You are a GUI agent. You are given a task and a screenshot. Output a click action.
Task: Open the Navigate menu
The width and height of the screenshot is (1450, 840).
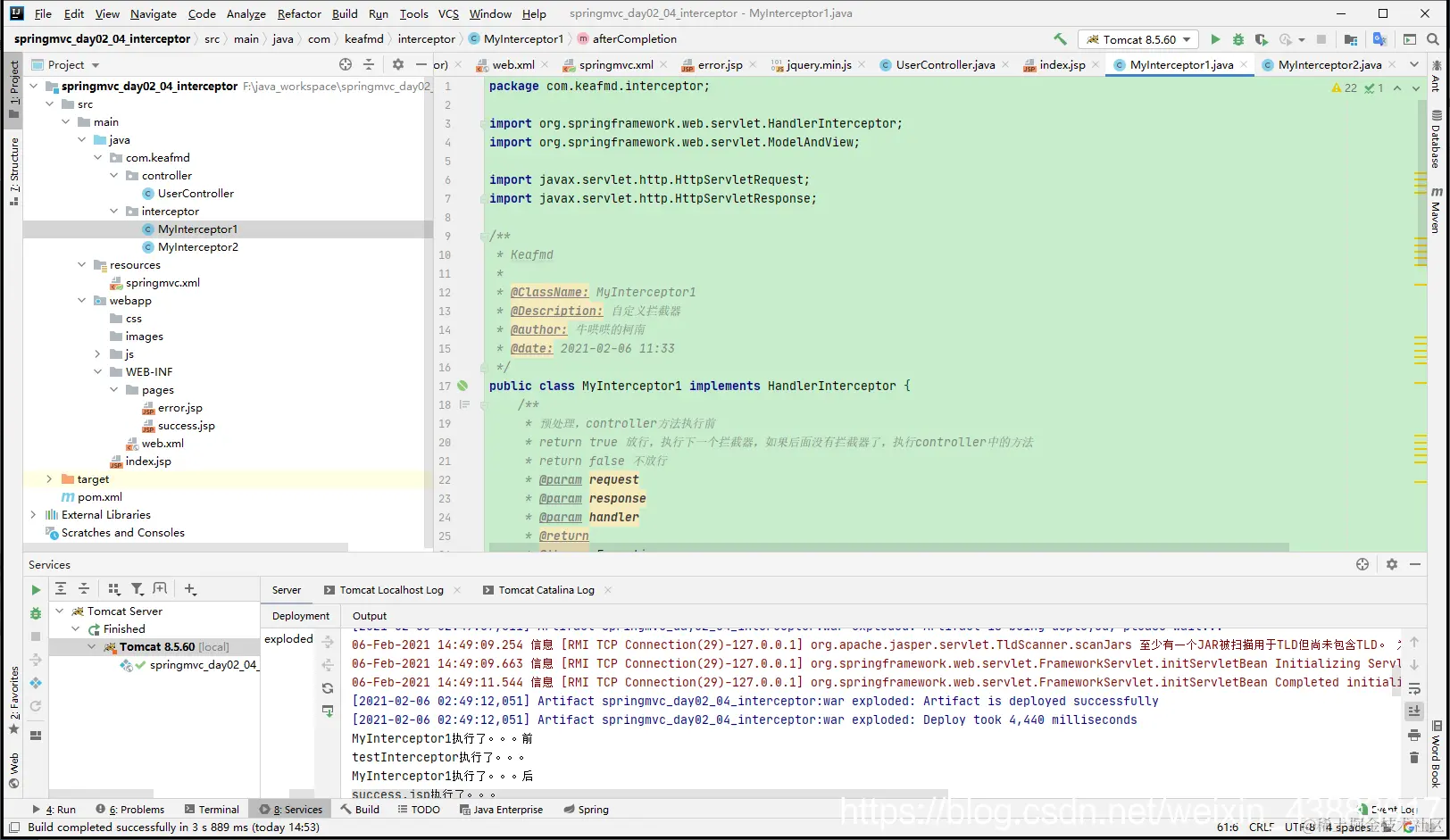(154, 13)
